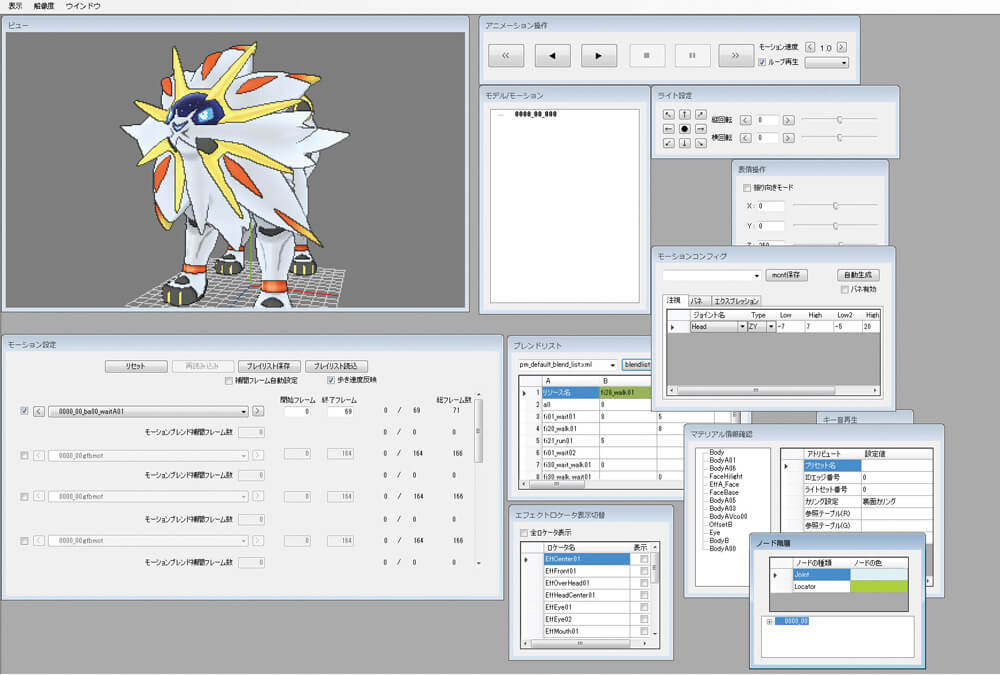Switch to バネ tab

(x=696, y=300)
